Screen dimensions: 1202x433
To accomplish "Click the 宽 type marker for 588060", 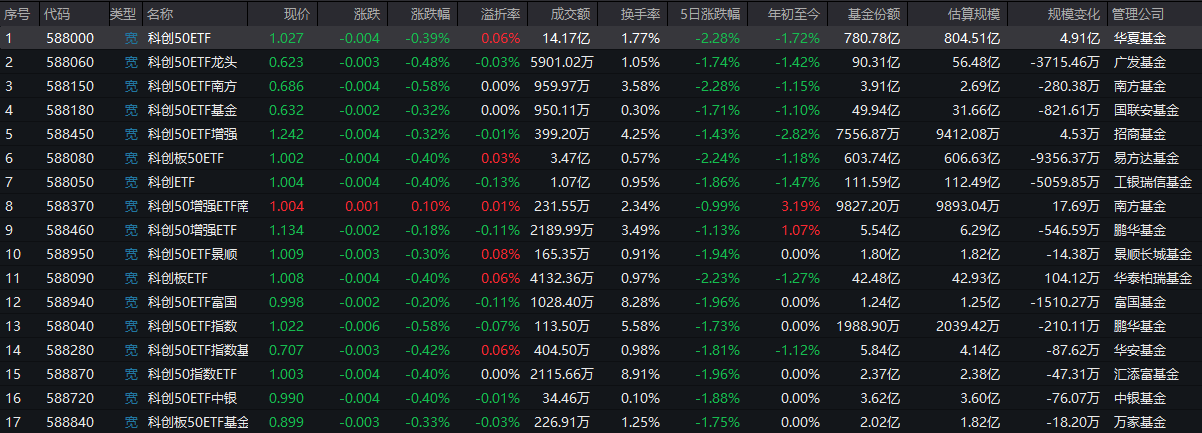I will [131, 62].
